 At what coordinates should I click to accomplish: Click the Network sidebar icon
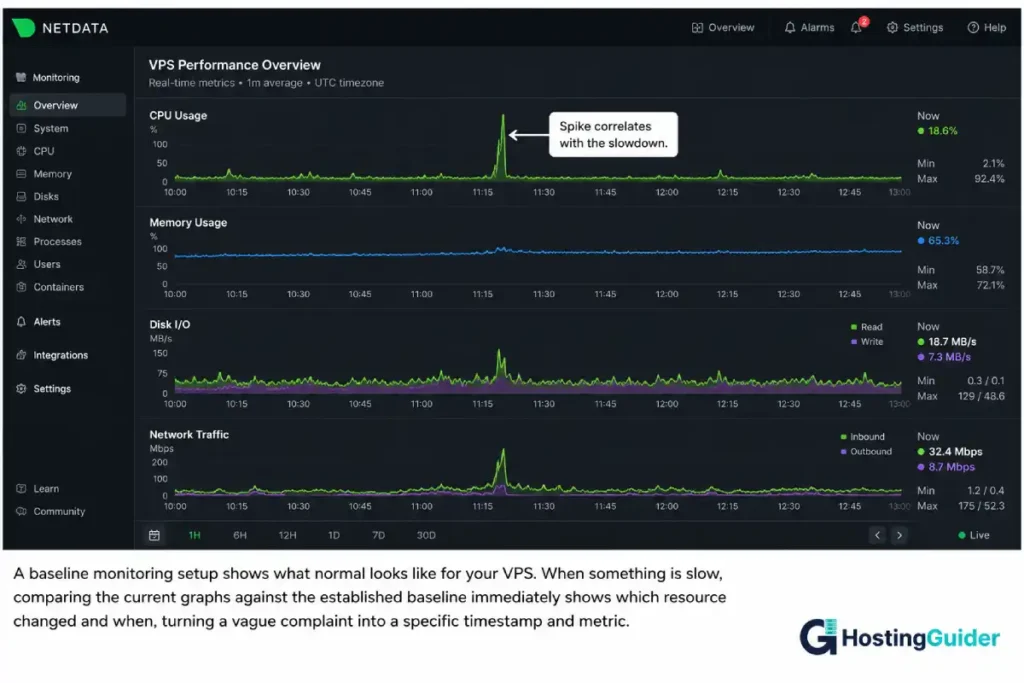[x=21, y=219]
